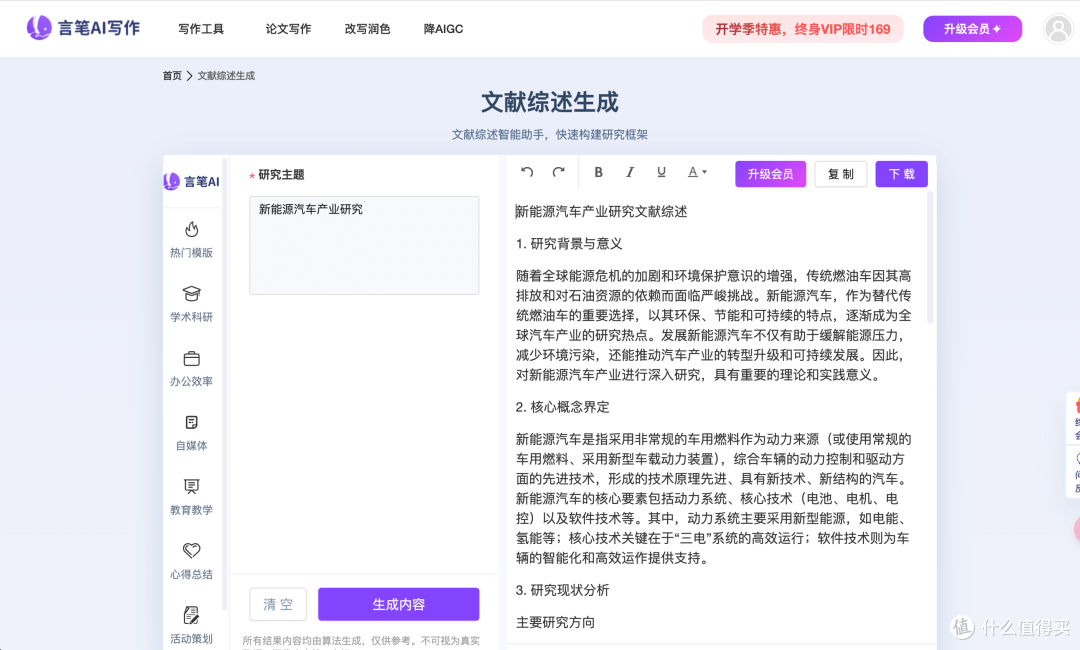Click the title 新能源汽车产业研究文献综述 in editor
This screenshot has height=650, width=1080.
pos(601,211)
